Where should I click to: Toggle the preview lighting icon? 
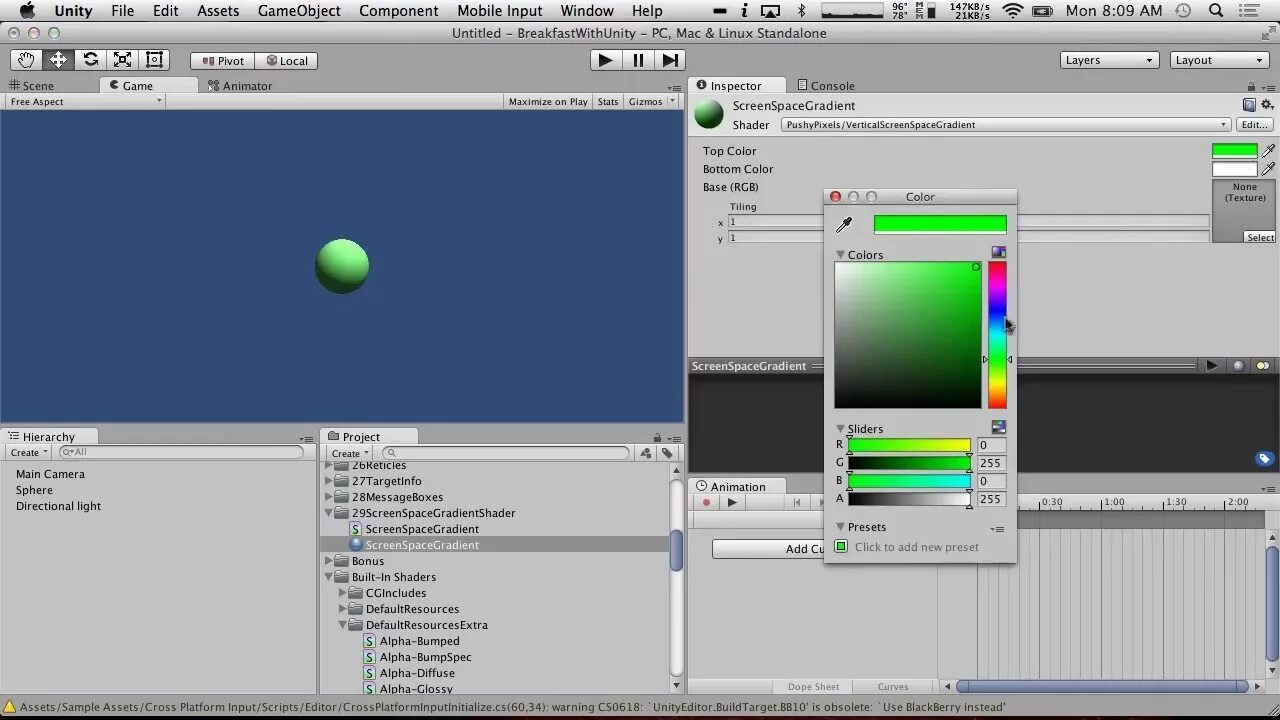pyautogui.click(x=1262, y=366)
